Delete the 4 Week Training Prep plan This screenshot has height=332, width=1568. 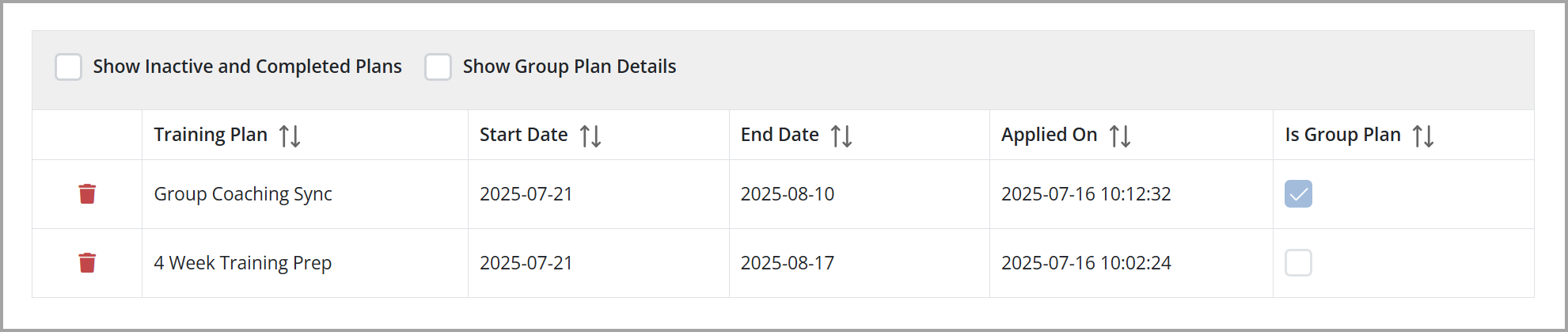click(x=87, y=263)
